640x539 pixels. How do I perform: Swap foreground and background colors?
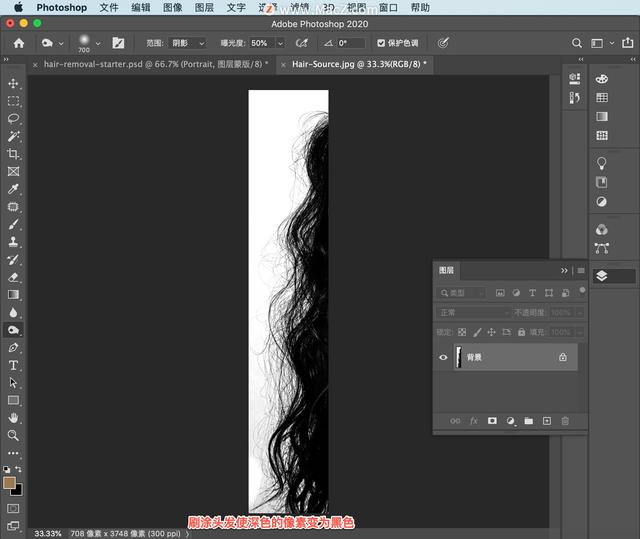coord(18,469)
